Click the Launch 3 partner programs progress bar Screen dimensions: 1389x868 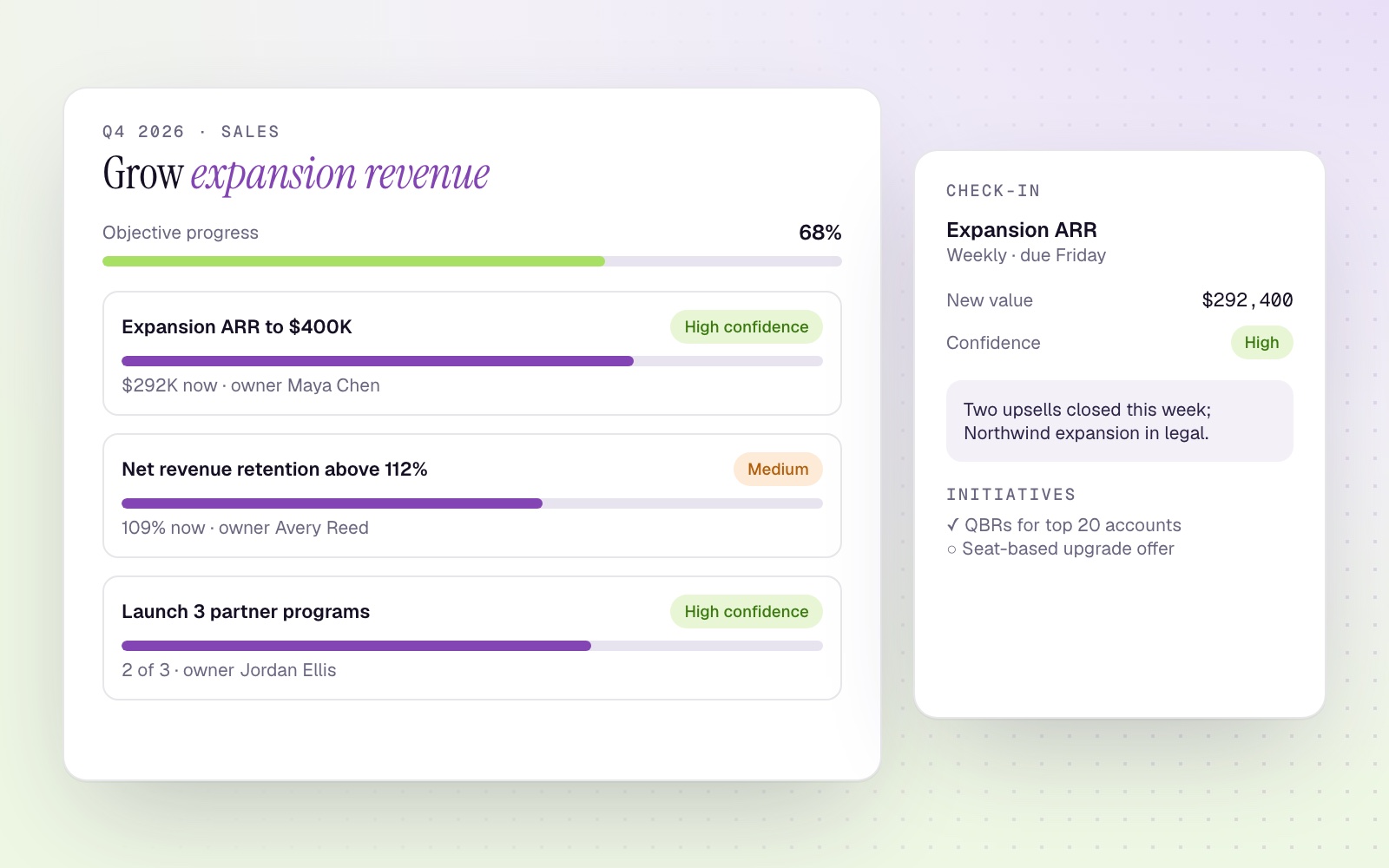click(472, 646)
